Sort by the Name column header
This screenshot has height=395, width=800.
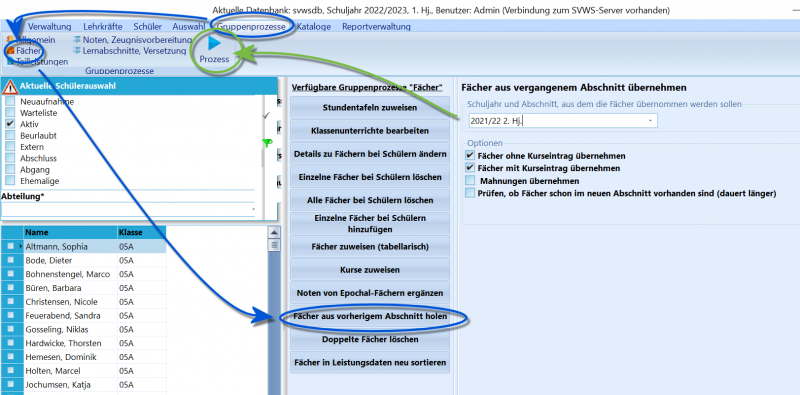(x=70, y=232)
